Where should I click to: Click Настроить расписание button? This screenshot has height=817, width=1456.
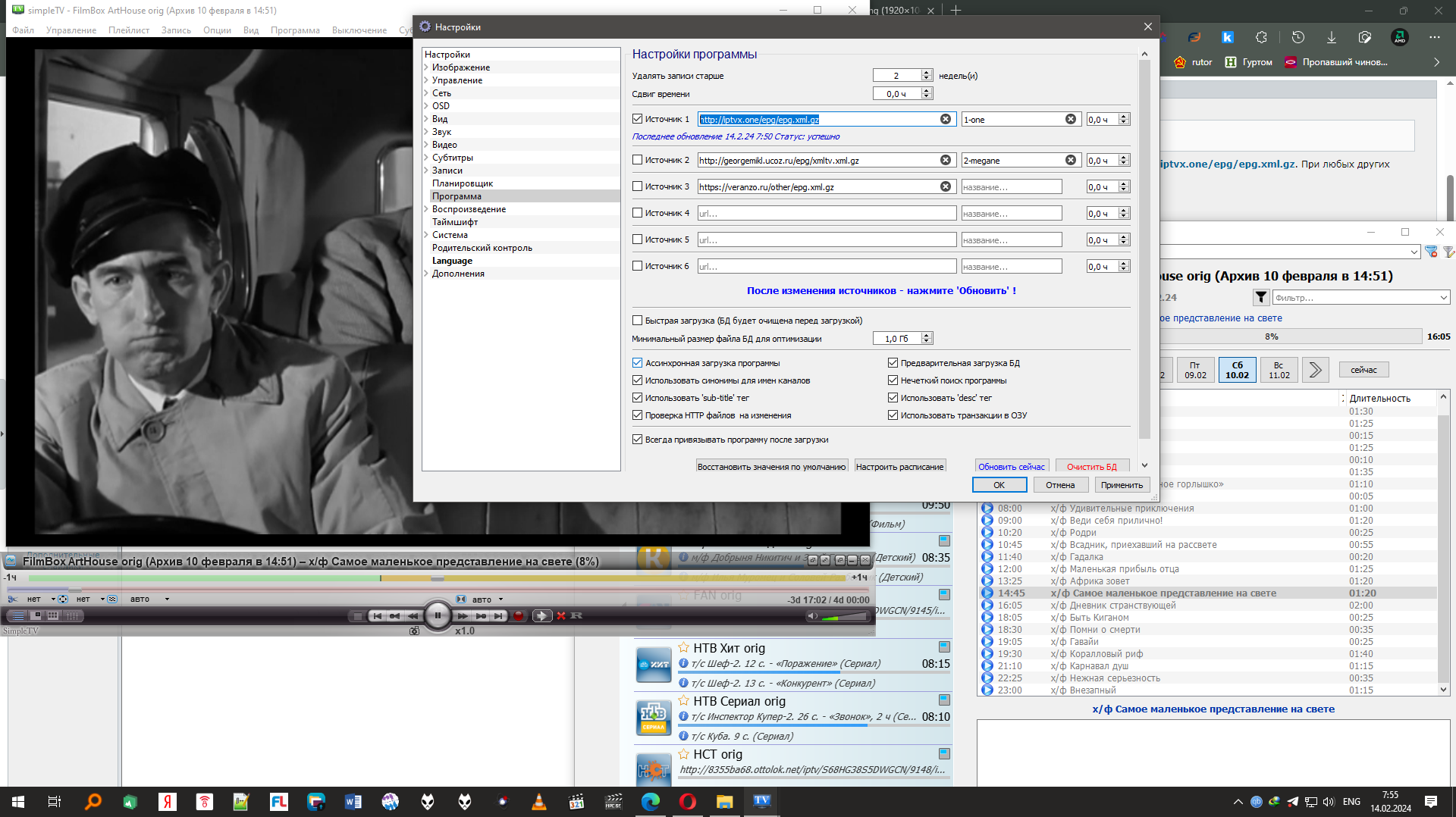[899, 467]
